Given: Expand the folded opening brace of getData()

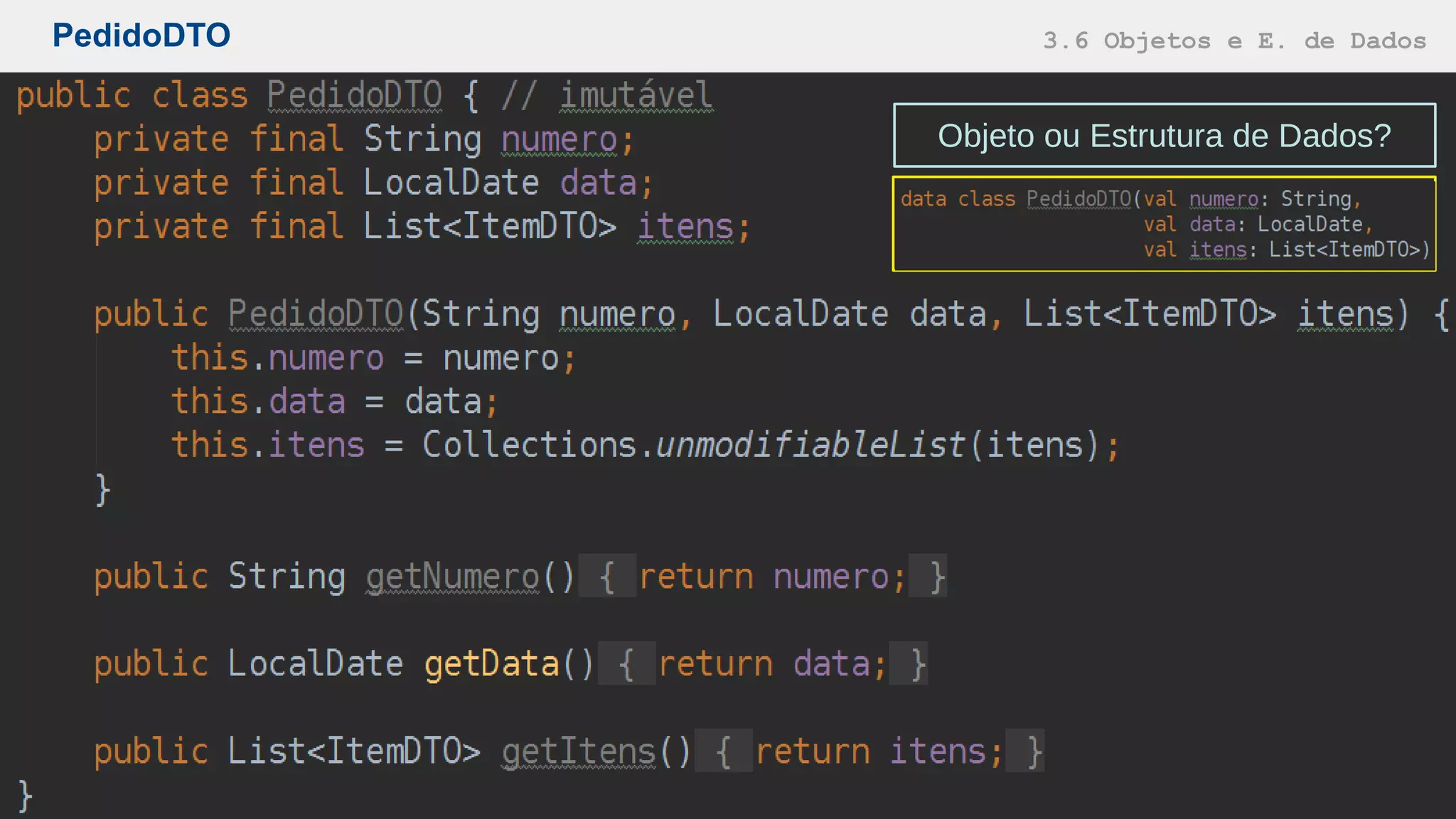Looking at the screenshot, I should 626,663.
